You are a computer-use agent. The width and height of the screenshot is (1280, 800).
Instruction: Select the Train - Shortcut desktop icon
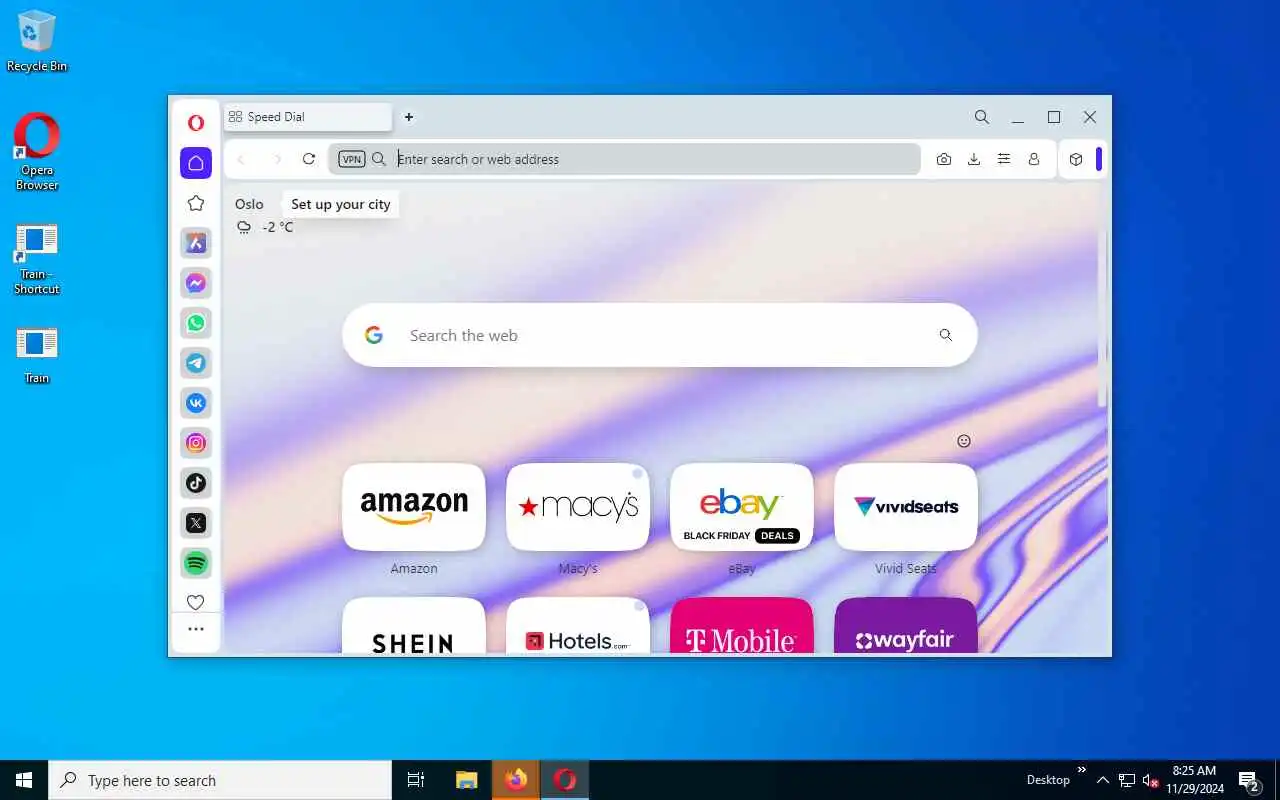coord(37,259)
